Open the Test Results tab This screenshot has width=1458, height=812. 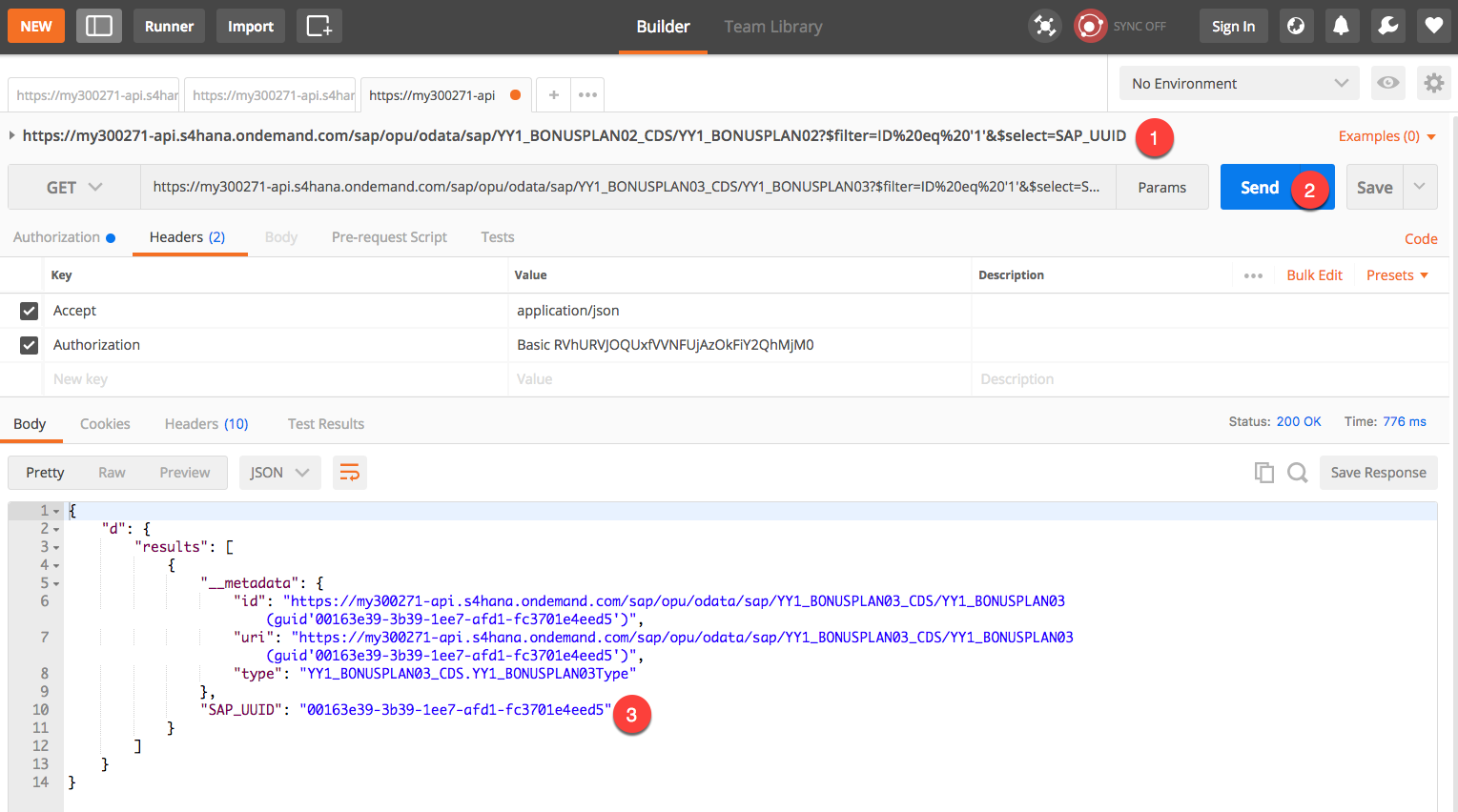[x=326, y=424]
